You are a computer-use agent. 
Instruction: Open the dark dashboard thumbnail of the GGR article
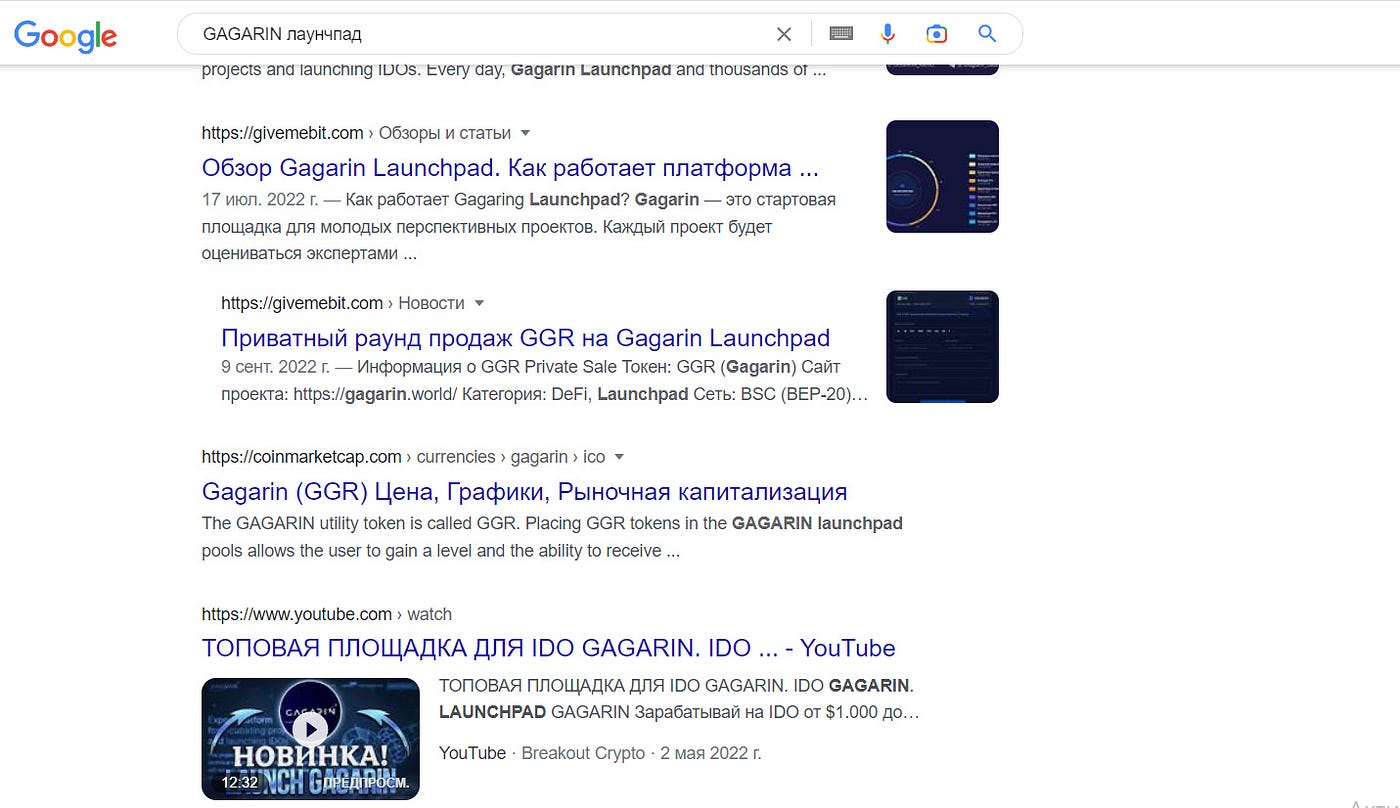coord(941,346)
